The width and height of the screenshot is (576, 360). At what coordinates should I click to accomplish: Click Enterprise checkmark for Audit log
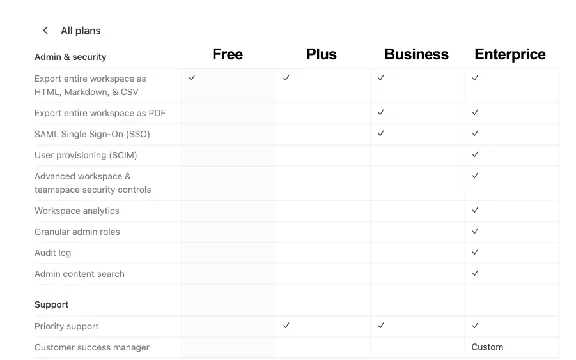point(475,252)
